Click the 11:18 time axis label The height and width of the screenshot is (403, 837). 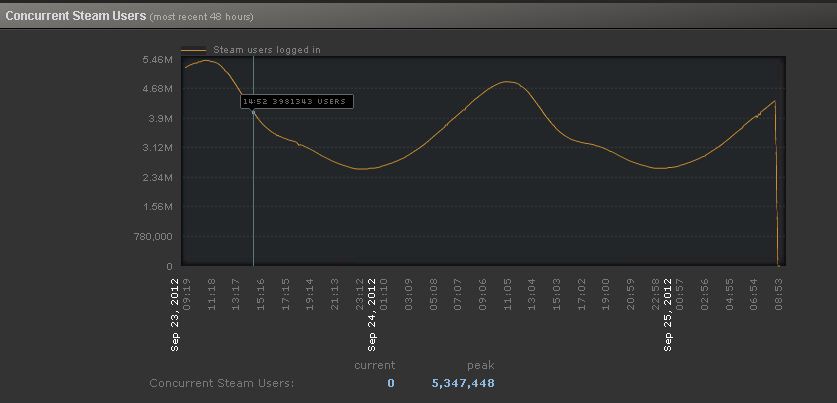[x=212, y=294]
